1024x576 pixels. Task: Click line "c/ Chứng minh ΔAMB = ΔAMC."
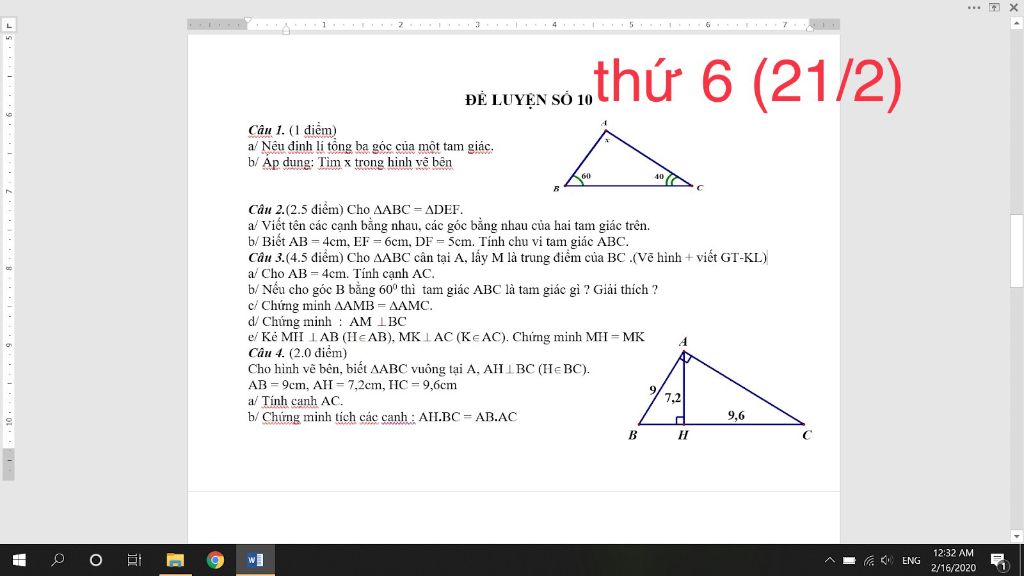pyautogui.click(x=340, y=306)
